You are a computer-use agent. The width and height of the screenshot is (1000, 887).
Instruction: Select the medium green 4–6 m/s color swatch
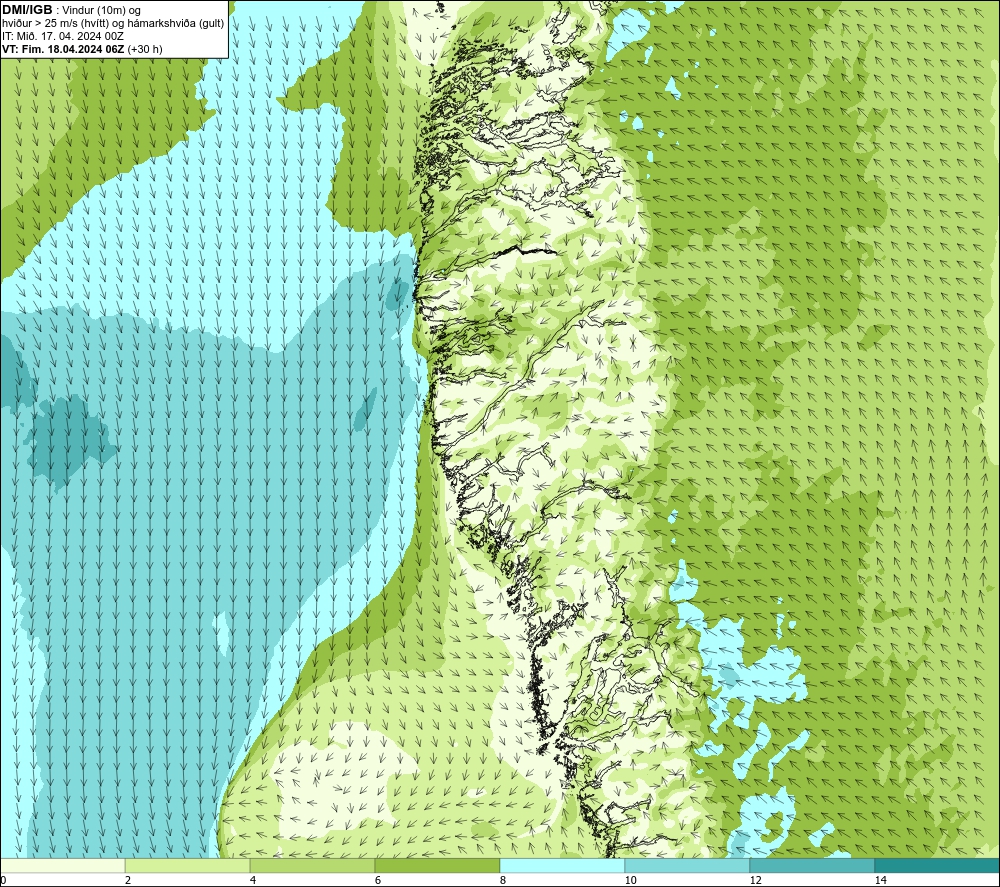[312, 865]
